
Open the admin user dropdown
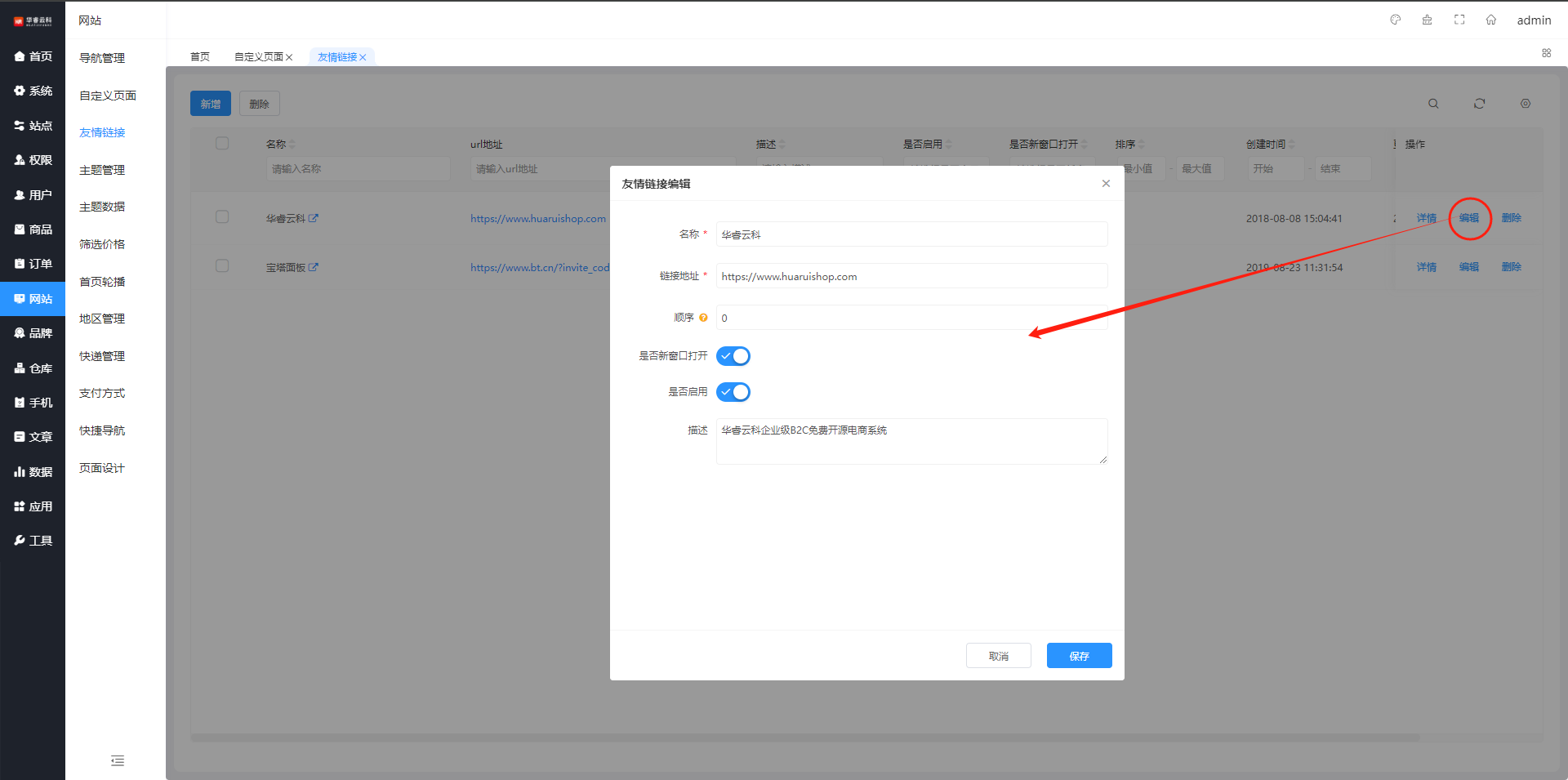[x=1534, y=20]
